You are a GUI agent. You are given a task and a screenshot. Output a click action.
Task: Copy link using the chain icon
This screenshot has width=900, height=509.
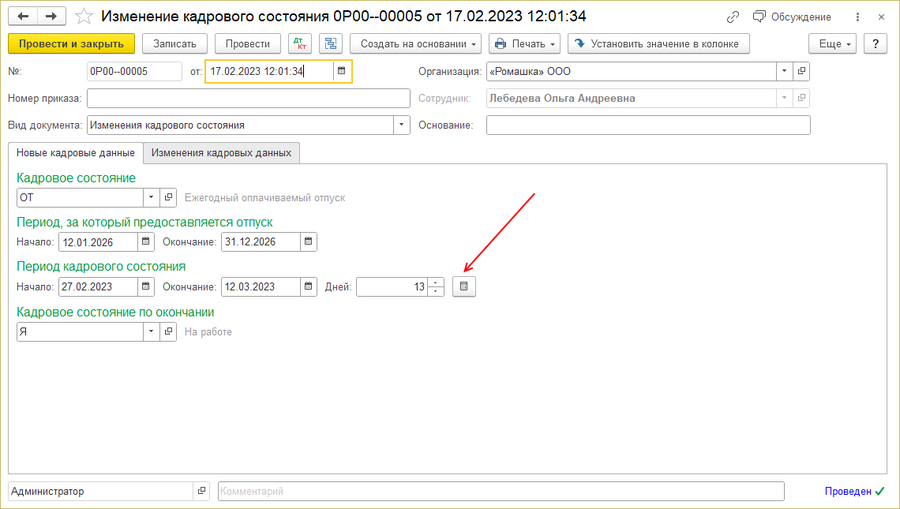click(x=732, y=17)
